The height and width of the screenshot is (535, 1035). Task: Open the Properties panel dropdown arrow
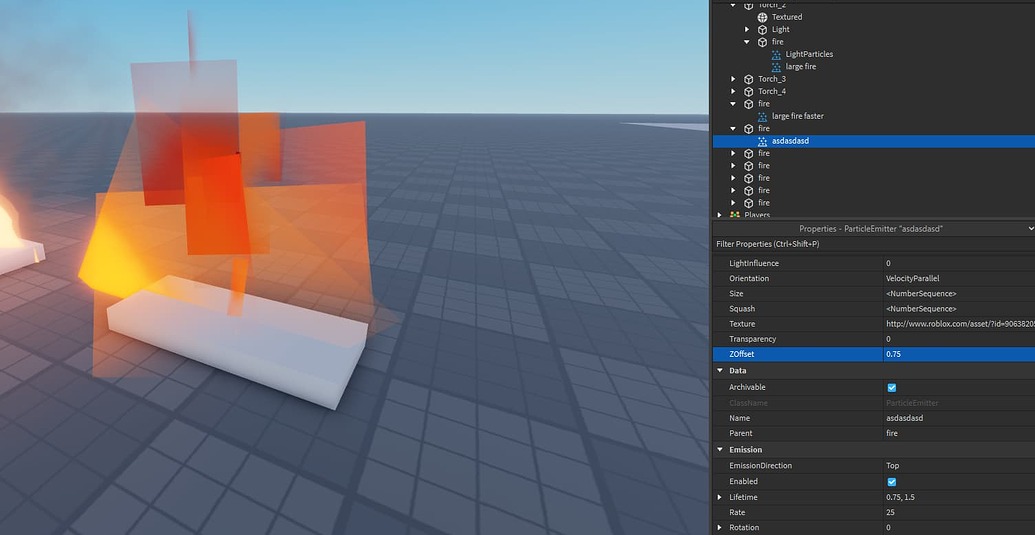(x=1030, y=229)
